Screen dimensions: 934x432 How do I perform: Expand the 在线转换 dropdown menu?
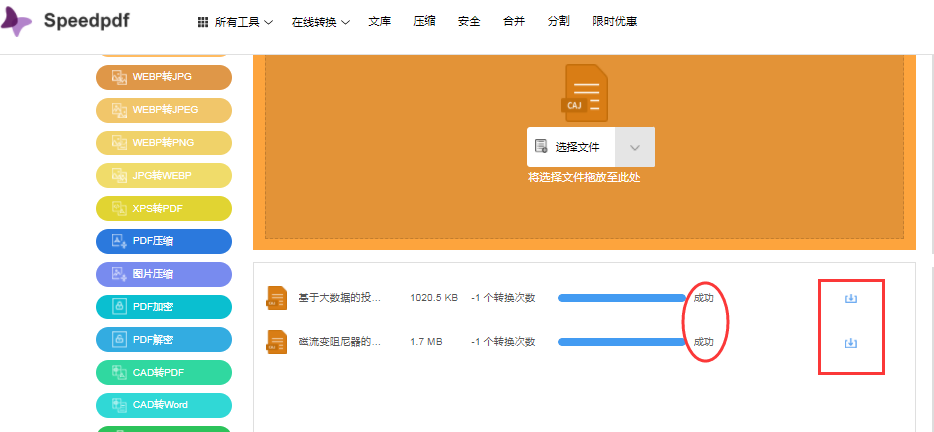tap(320, 22)
